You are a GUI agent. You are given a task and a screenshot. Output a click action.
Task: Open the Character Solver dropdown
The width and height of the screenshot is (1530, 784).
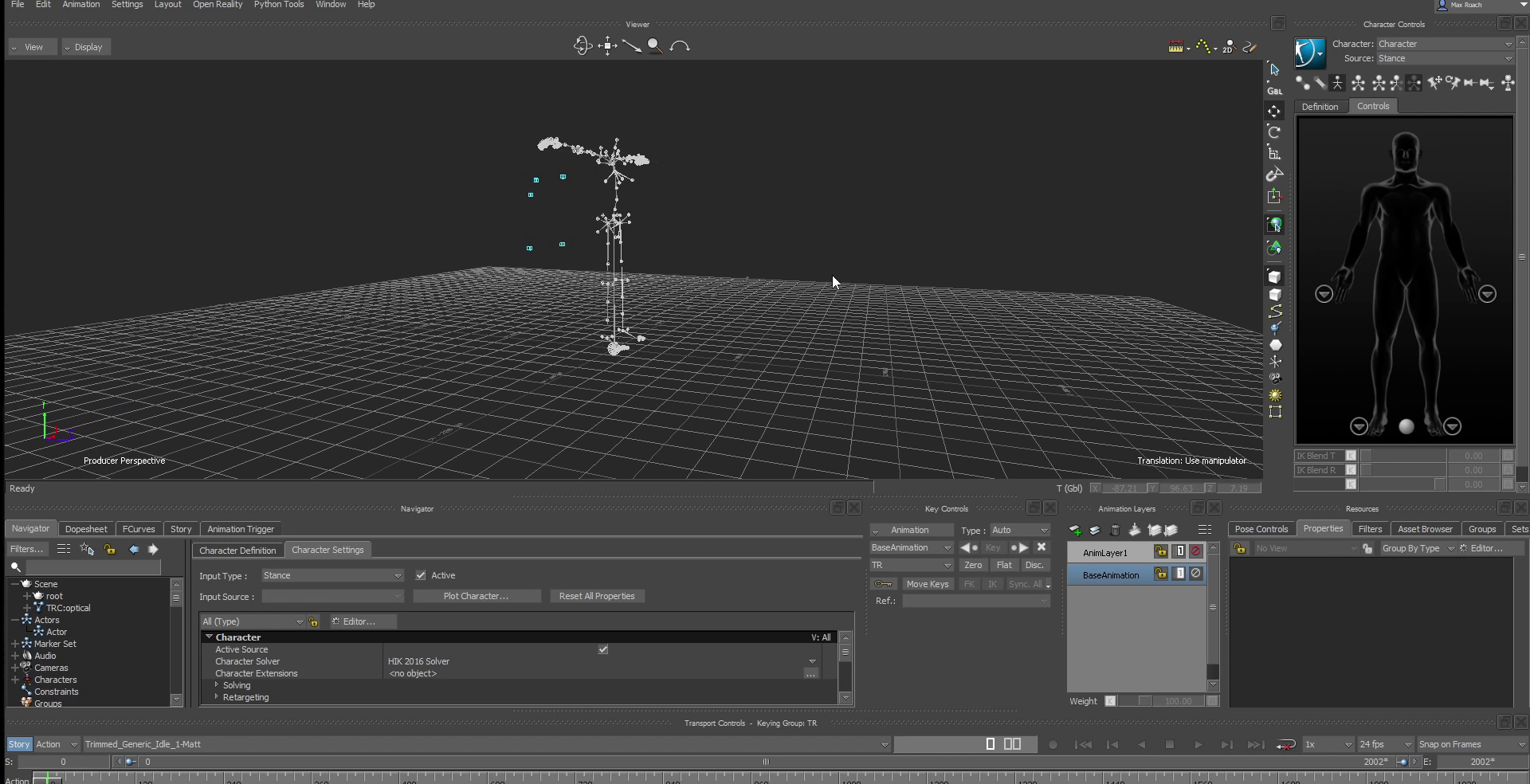coord(812,661)
